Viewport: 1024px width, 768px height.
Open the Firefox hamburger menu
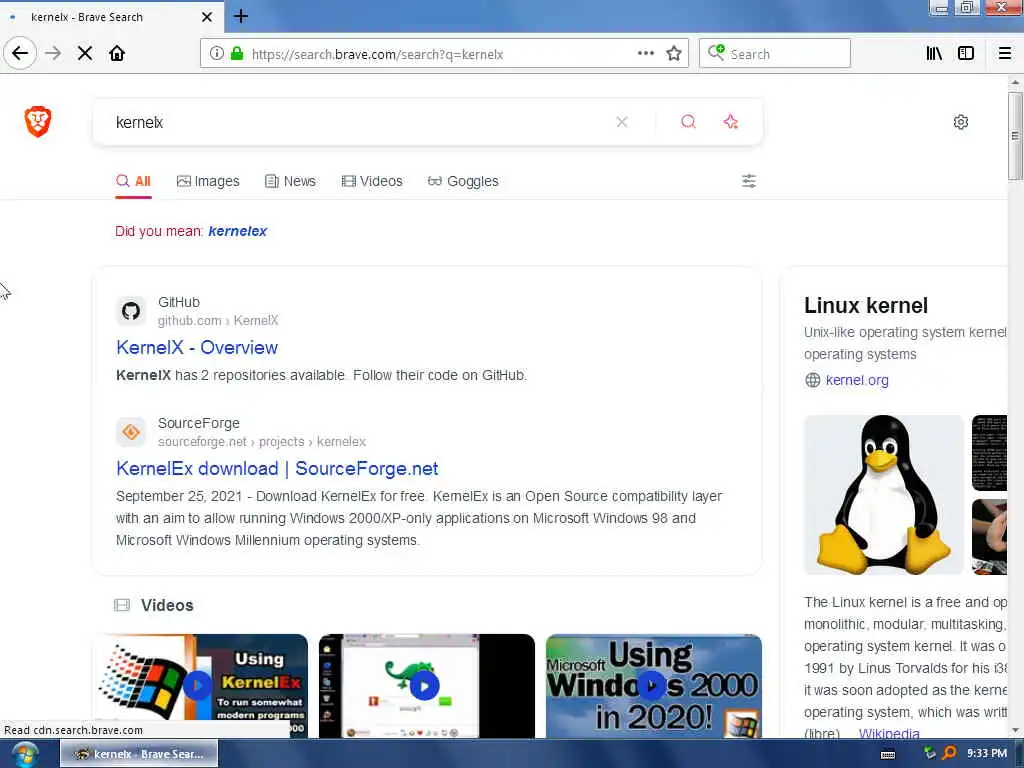[x=1004, y=54]
